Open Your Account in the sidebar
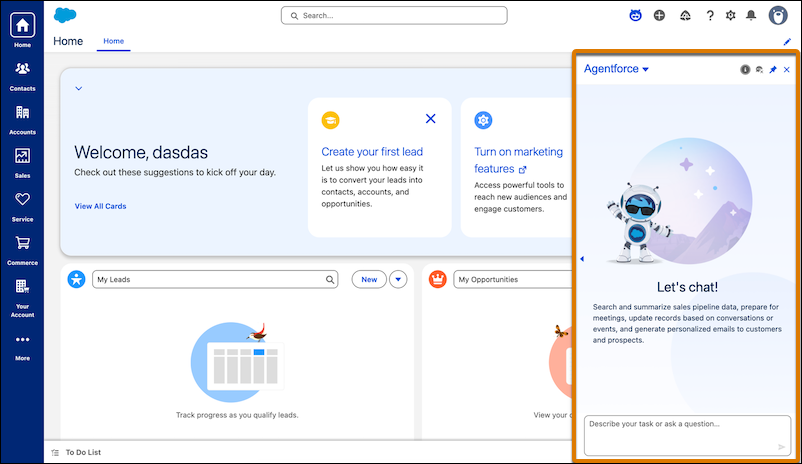Image resolution: width=802 pixels, height=464 pixels. pos(22,299)
